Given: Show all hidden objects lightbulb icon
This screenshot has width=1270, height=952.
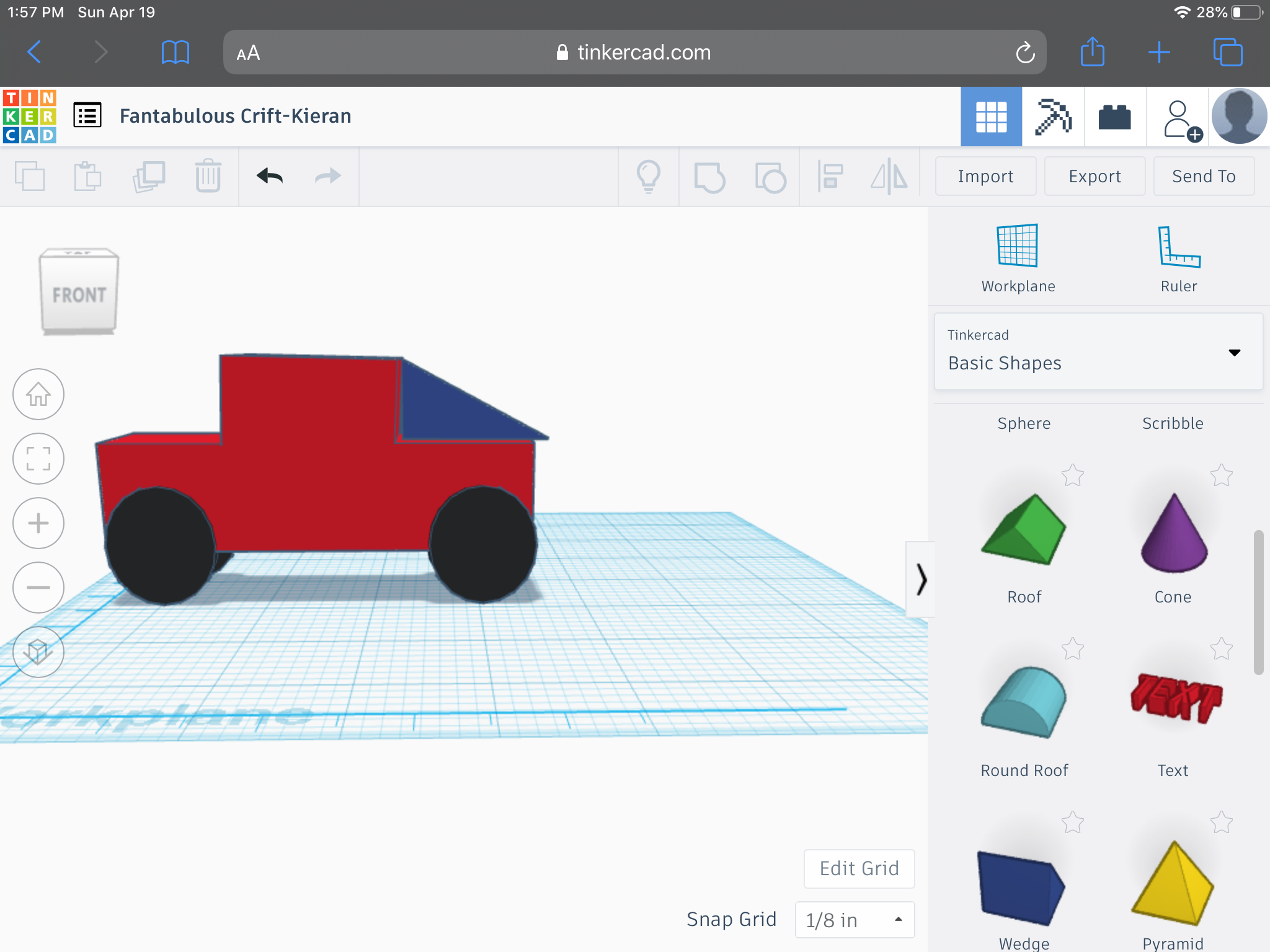Looking at the screenshot, I should 649,177.
